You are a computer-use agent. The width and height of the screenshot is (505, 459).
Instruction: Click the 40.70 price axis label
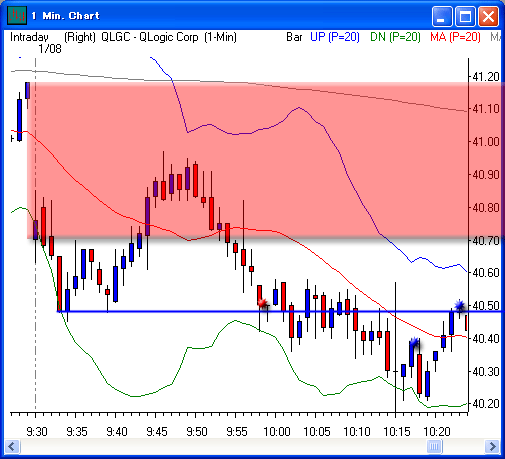(x=486, y=240)
